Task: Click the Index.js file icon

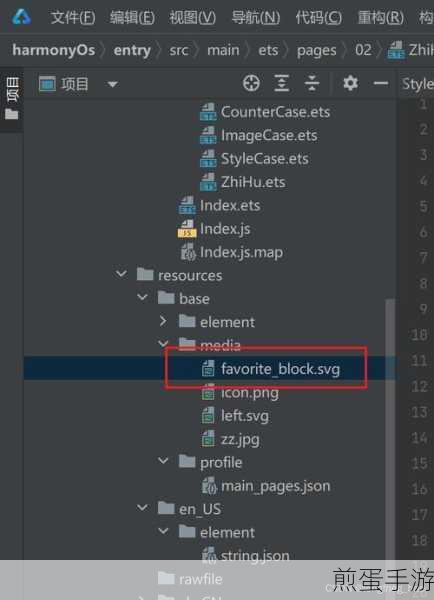Action: click(187, 229)
